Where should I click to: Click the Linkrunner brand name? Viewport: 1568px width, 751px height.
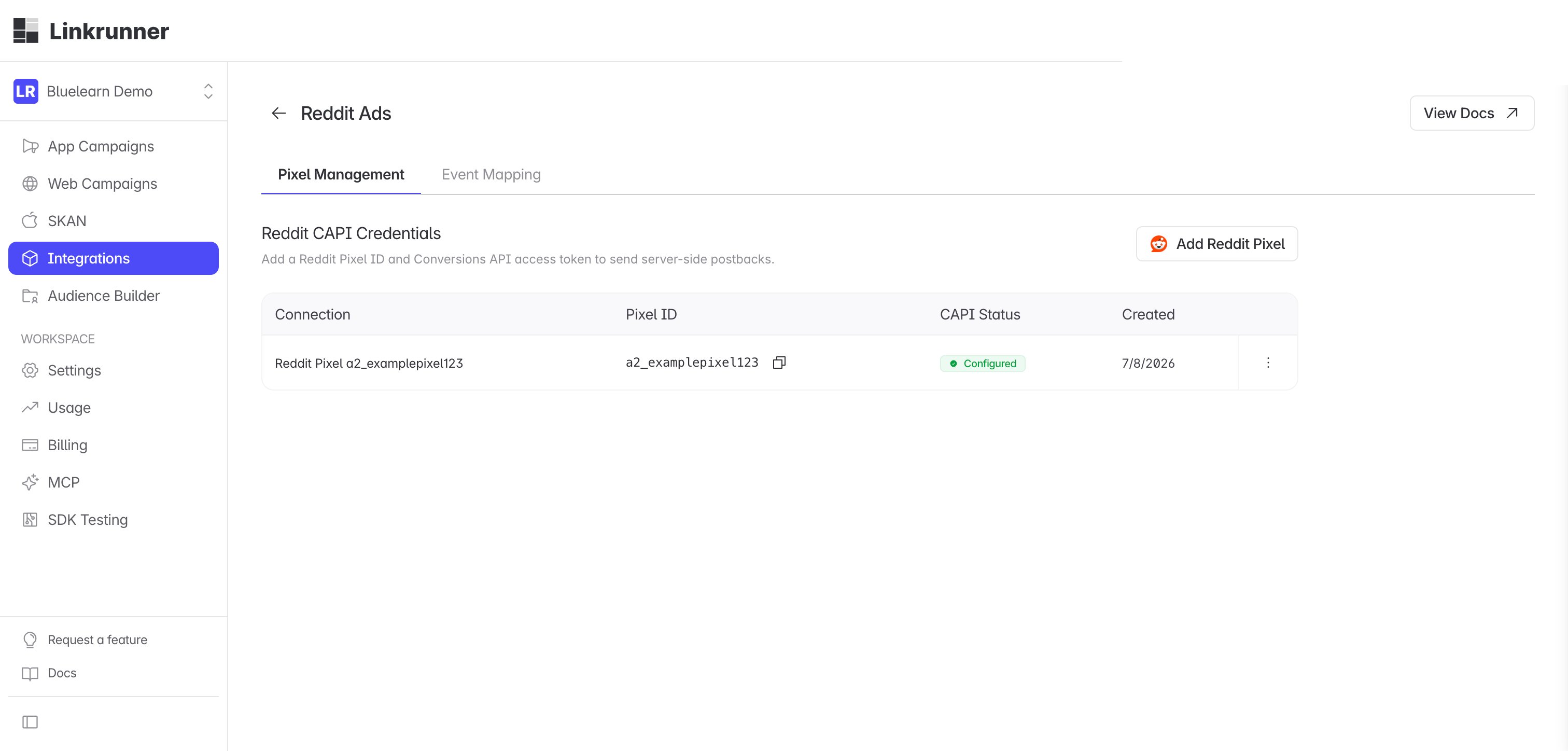(x=109, y=31)
